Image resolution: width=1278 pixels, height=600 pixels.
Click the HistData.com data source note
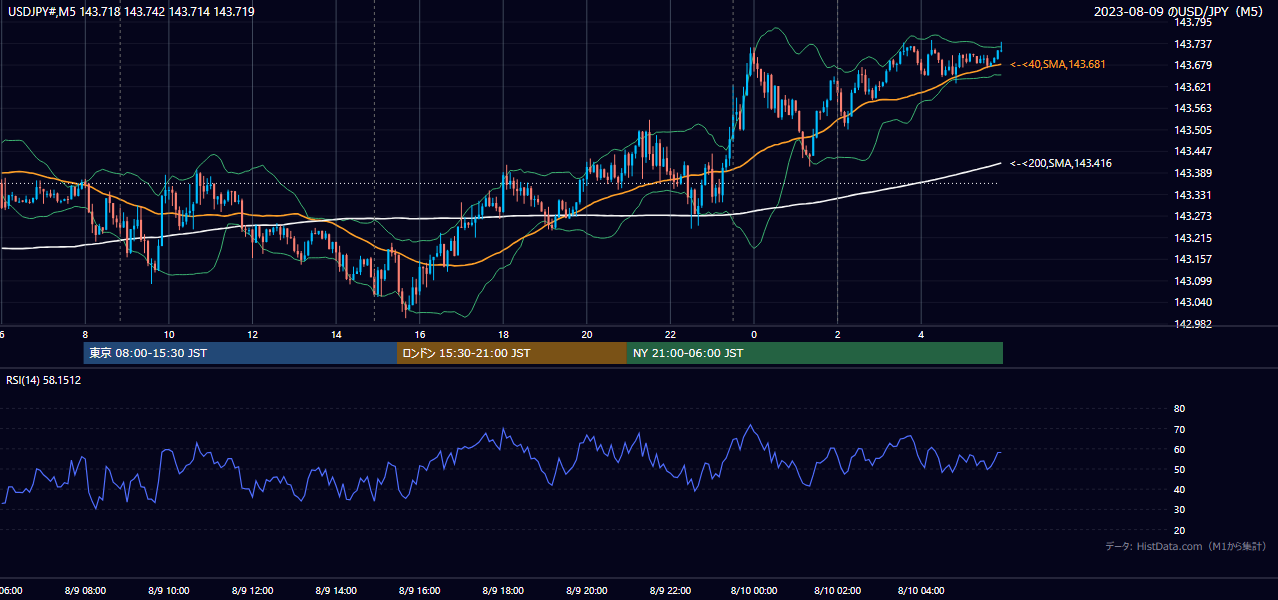pos(1186,546)
